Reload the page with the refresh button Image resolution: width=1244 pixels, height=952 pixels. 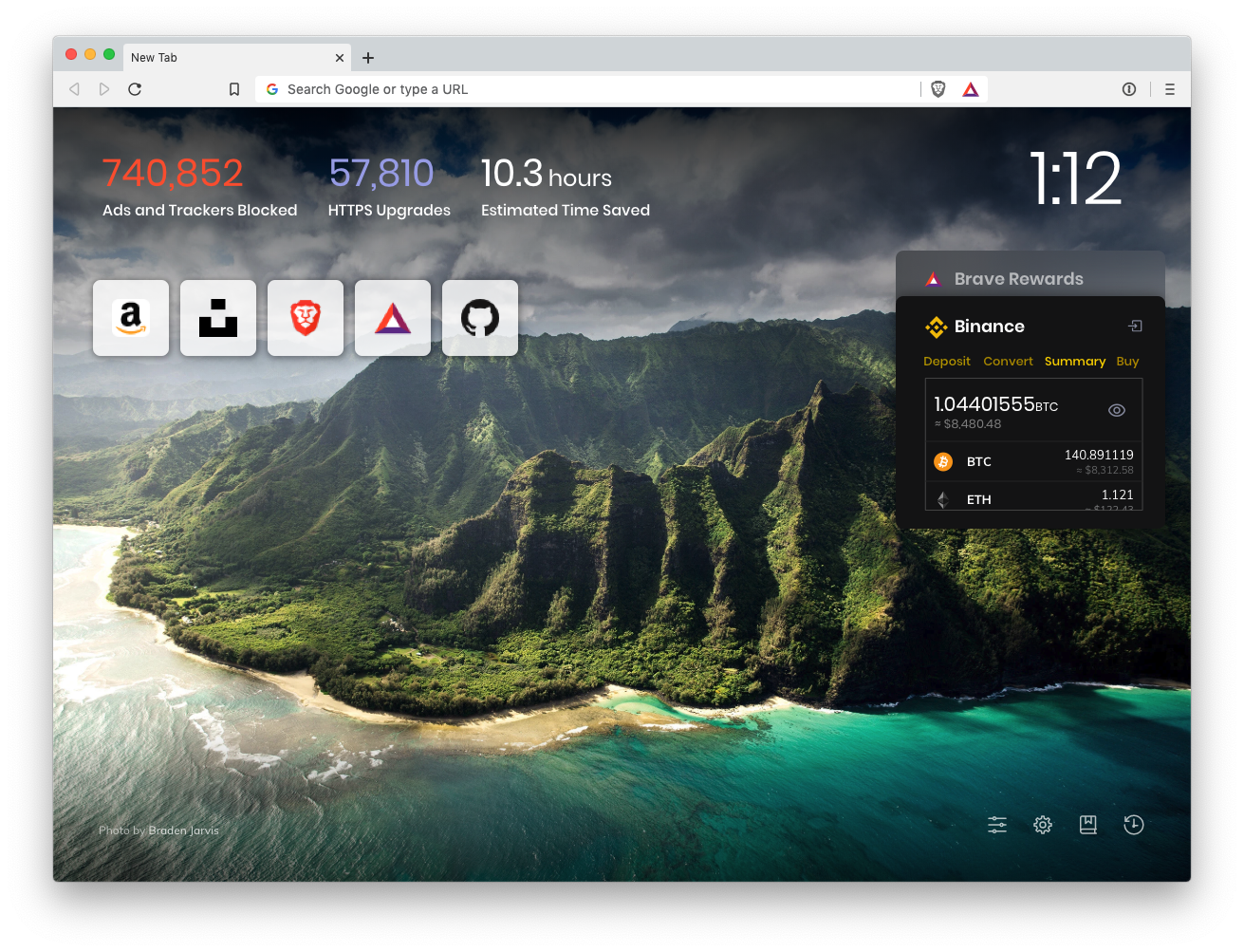(135, 89)
